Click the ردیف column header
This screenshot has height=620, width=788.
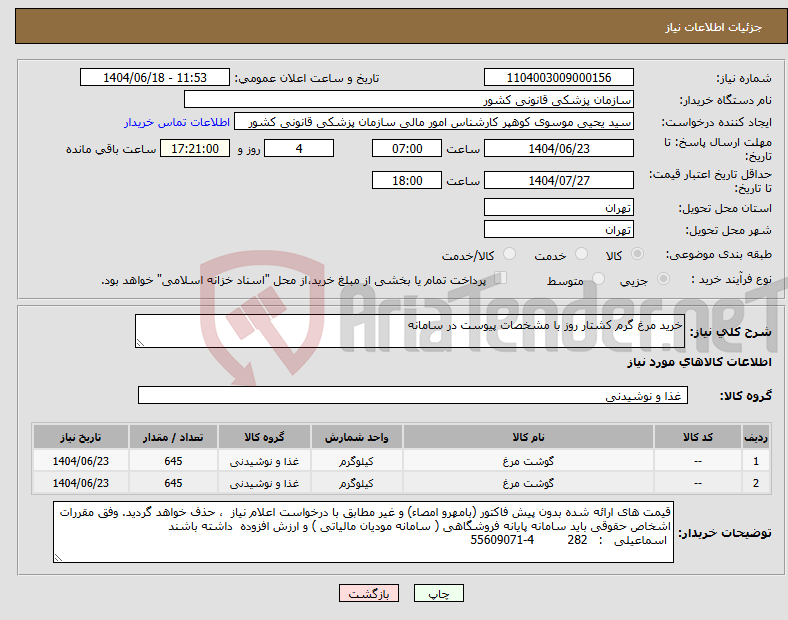(756, 437)
